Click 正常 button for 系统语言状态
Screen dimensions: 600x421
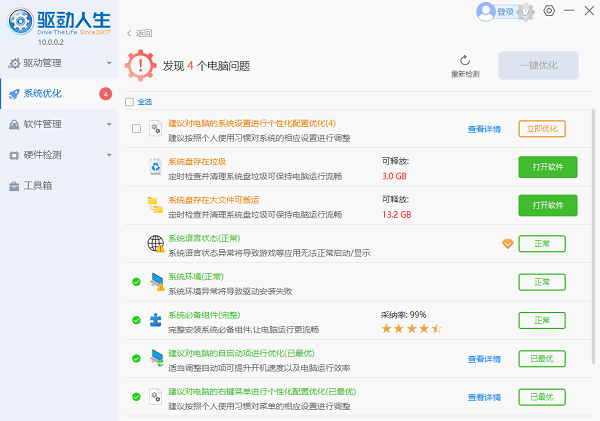(x=542, y=244)
